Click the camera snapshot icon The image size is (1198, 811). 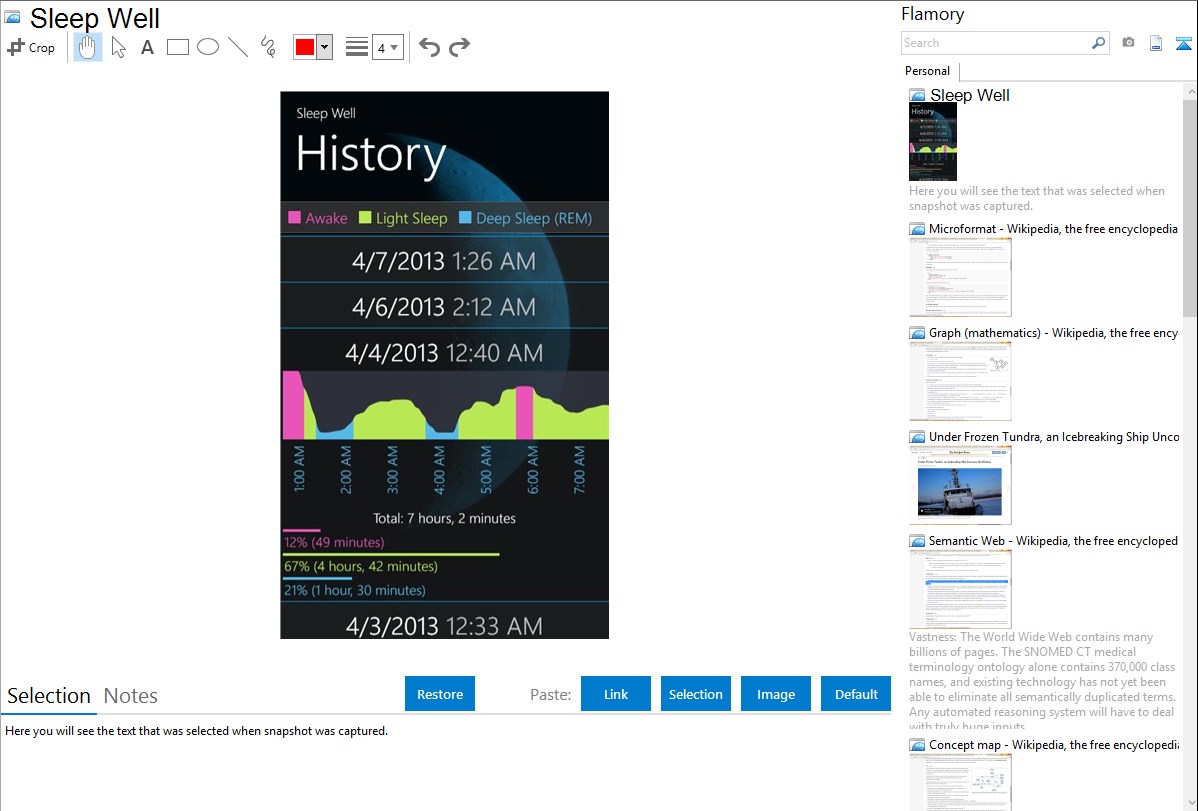click(x=1128, y=43)
